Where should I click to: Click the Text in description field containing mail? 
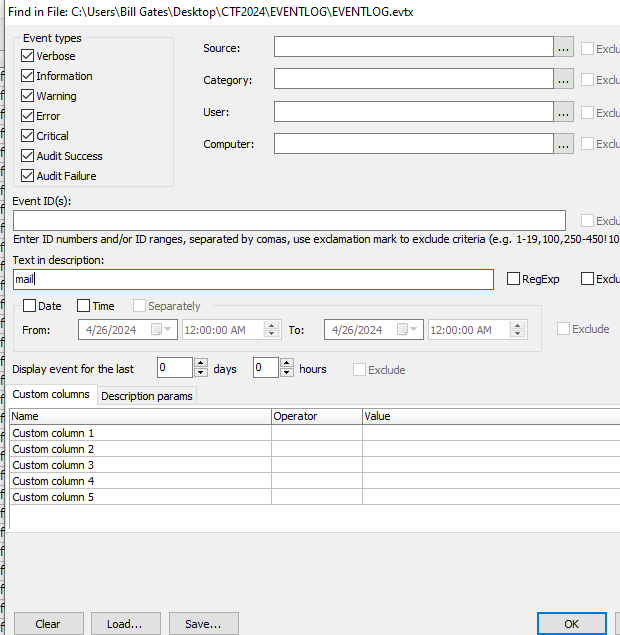(x=253, y=279)
